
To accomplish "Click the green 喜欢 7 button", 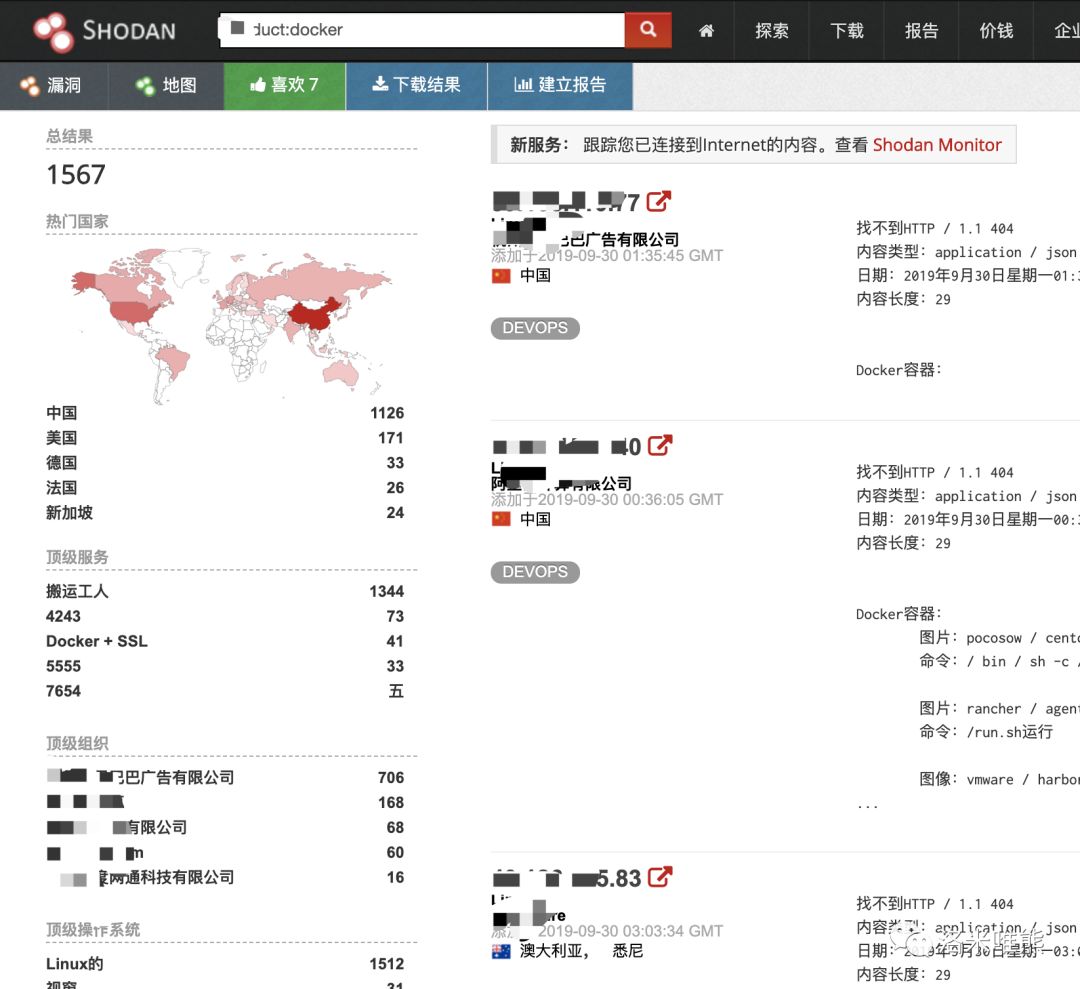I will click(x=284, y=85).
